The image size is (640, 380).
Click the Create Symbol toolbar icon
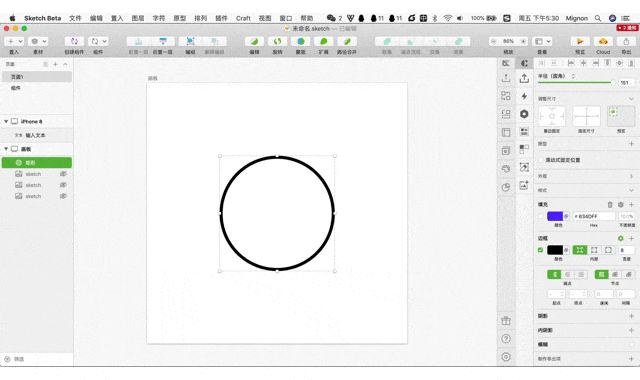coord(74,41)
